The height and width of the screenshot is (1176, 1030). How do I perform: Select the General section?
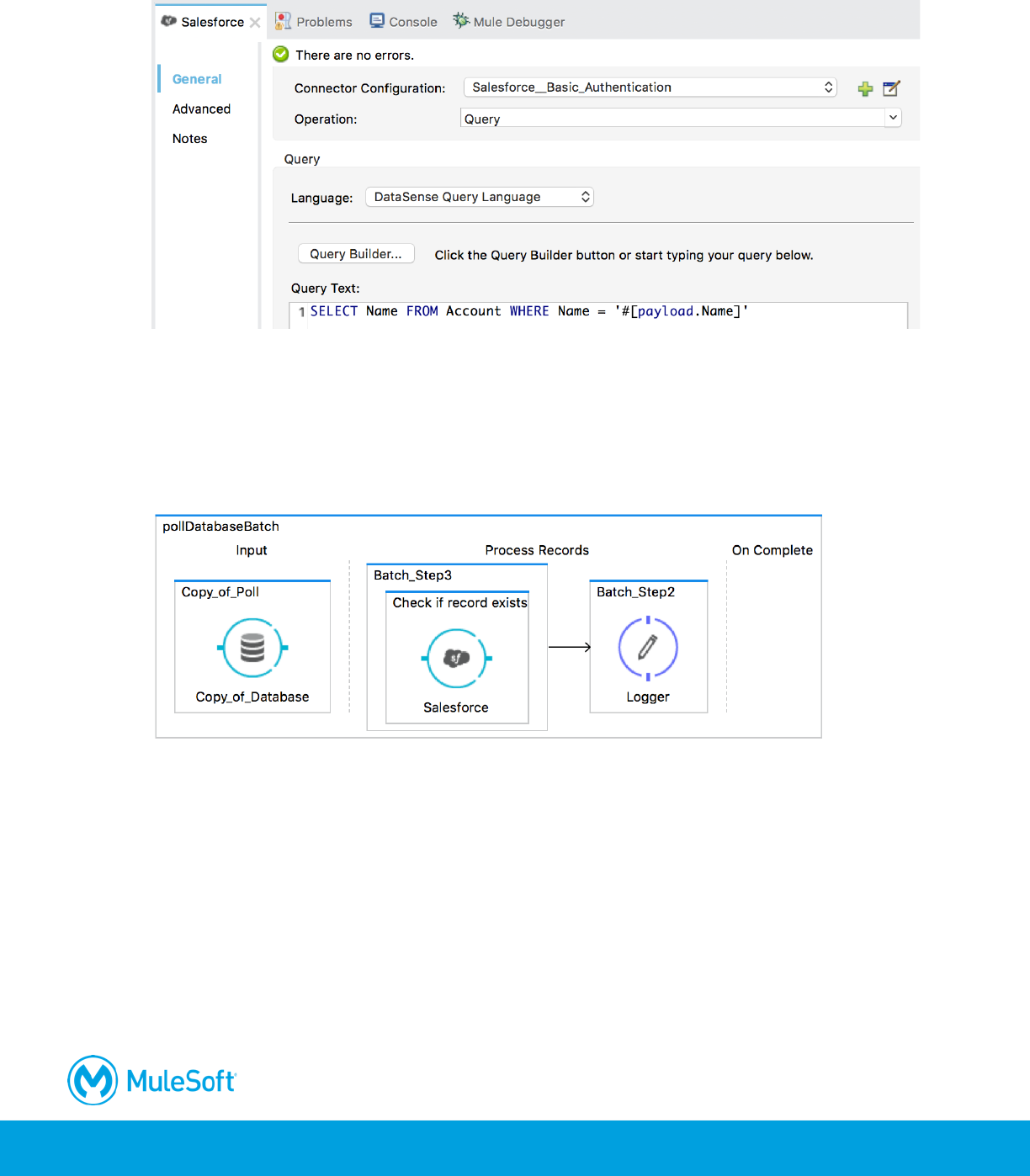[x=197, y=79]
